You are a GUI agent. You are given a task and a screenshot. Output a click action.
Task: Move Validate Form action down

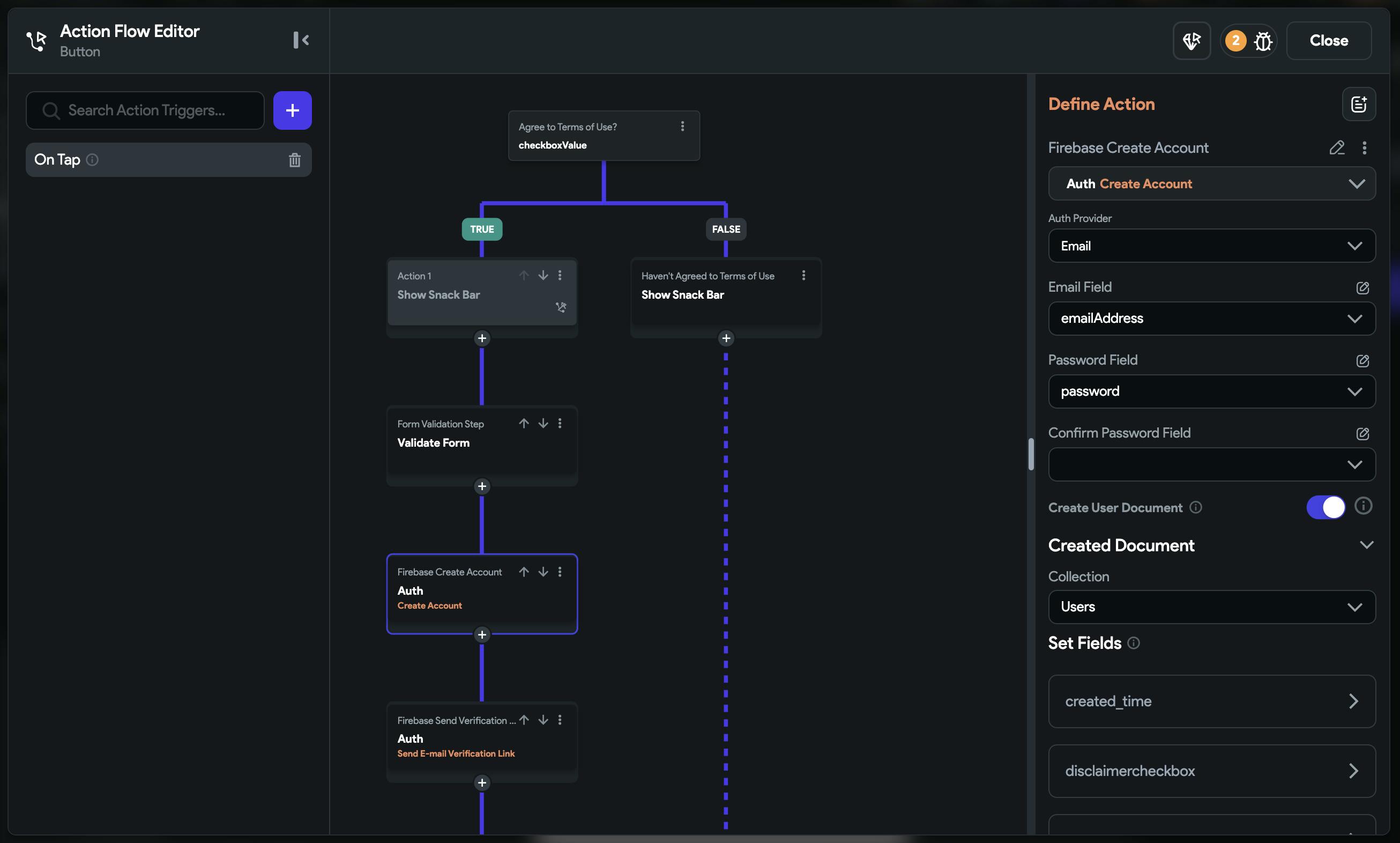click(x=543, y=423)
